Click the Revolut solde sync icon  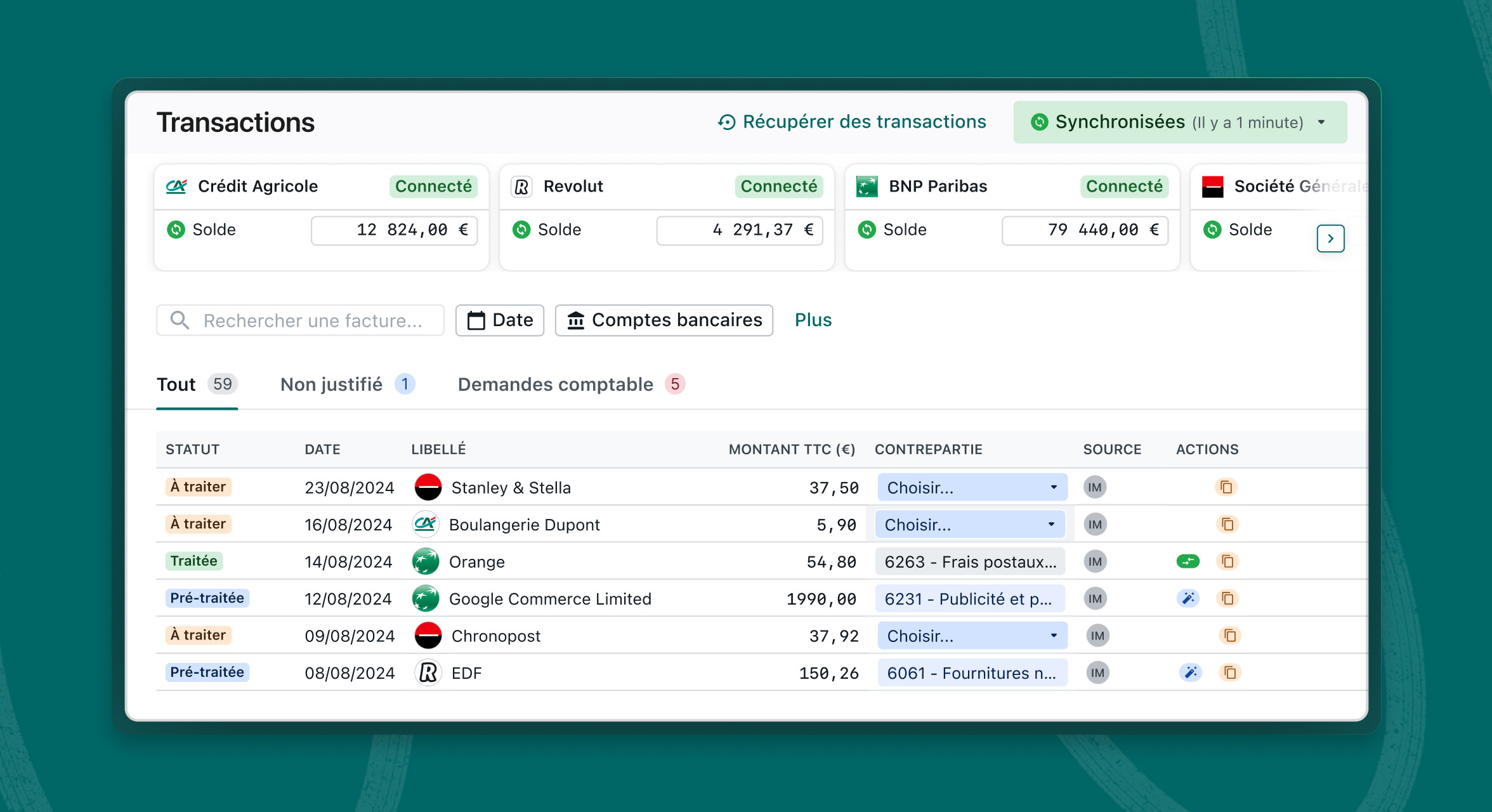click(521, 230)
